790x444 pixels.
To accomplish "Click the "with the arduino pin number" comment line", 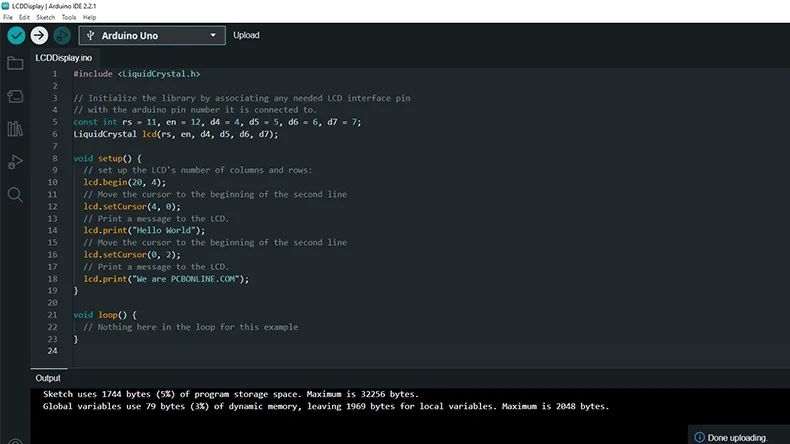I will pyautogui.click(x=195, y=110).
